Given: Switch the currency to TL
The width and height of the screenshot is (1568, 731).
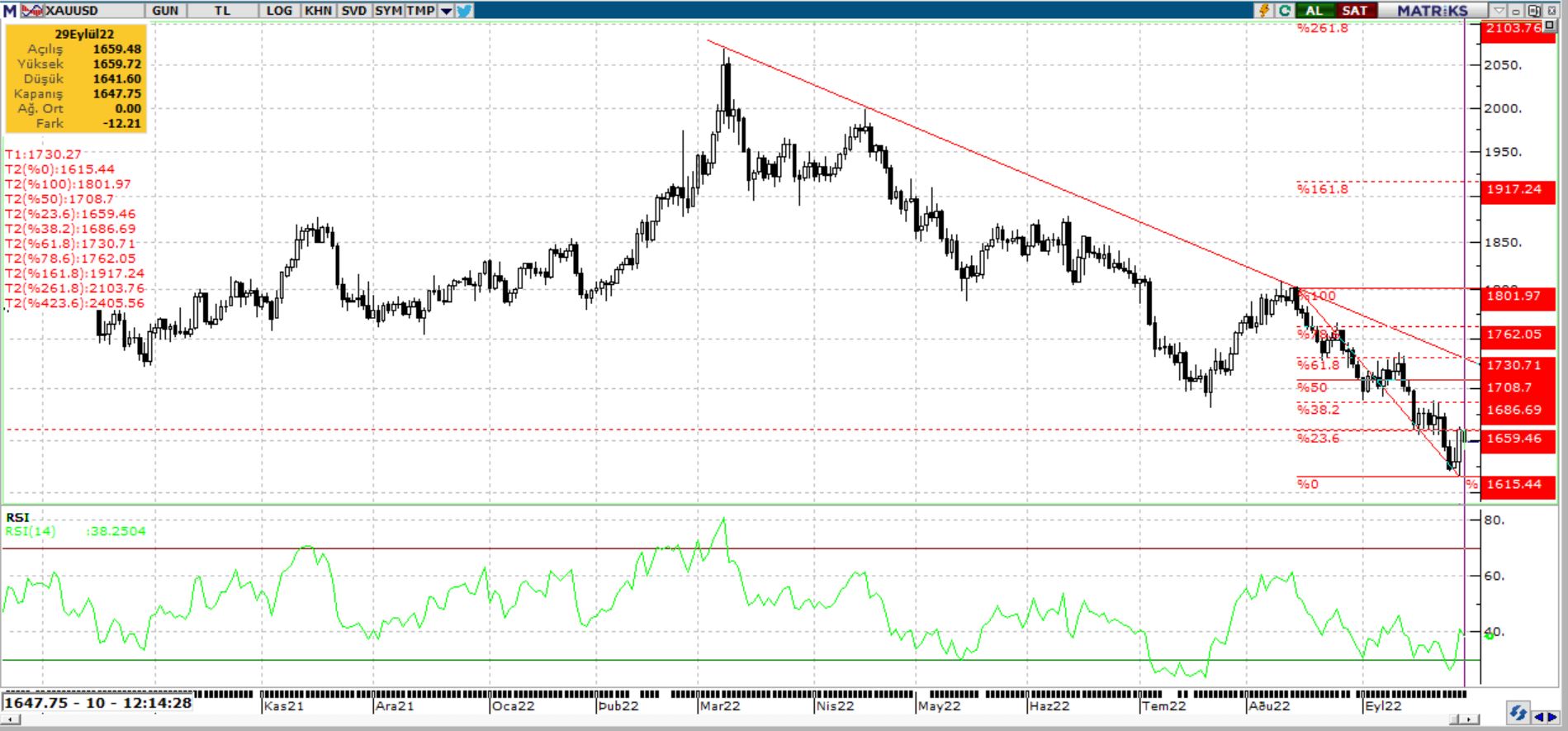Looking at the screenshot, I should pyautogui.click(x=222, y=11).
